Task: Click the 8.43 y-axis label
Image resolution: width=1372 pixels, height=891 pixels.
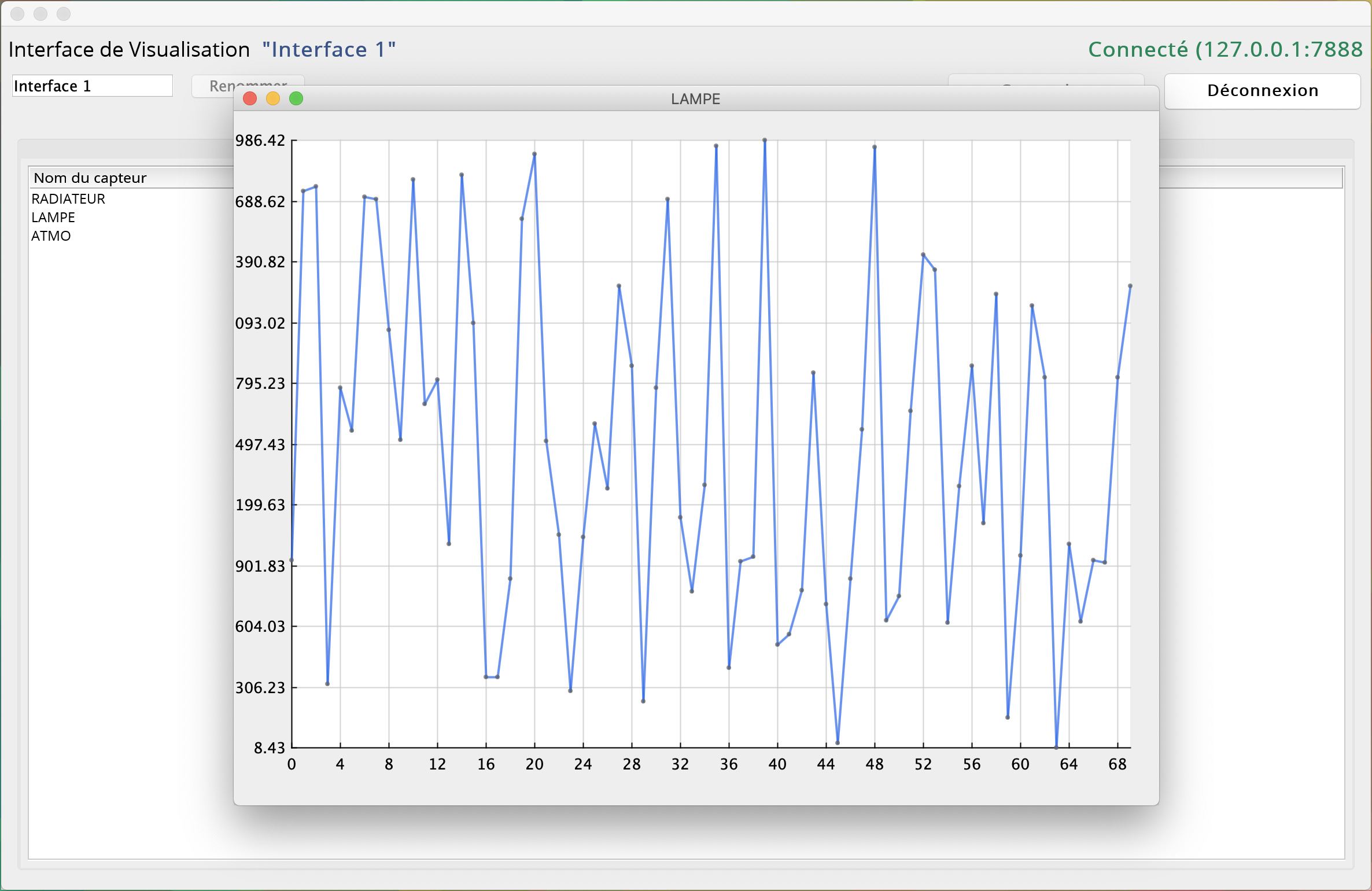Action: 270,748
